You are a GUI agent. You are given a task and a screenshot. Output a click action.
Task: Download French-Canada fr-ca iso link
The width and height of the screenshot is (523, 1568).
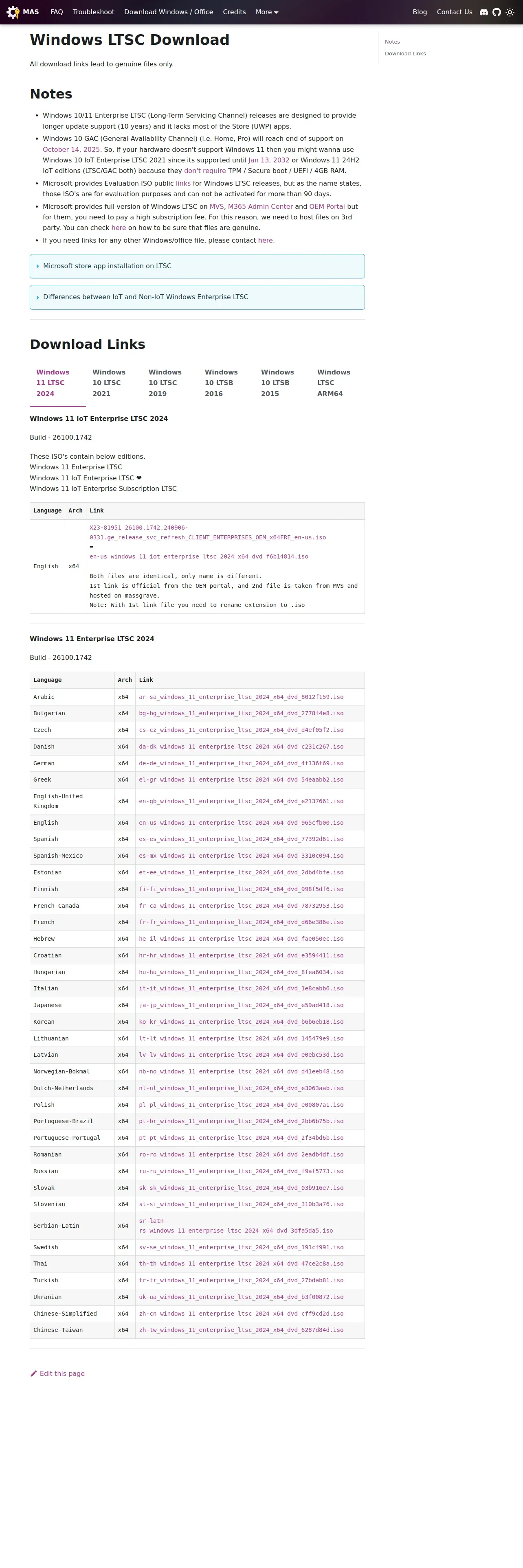pyautogui.click(x=241, y=906)
